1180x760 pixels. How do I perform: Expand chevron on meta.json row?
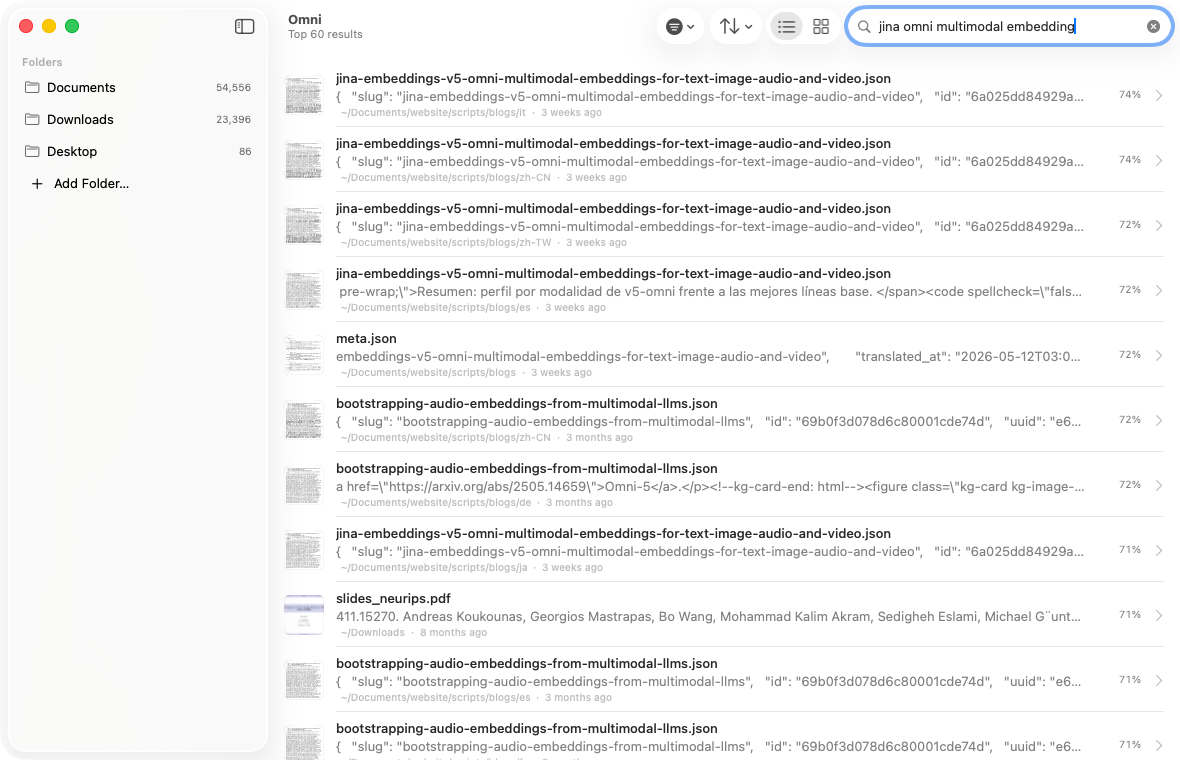(x=1159, y=355)
